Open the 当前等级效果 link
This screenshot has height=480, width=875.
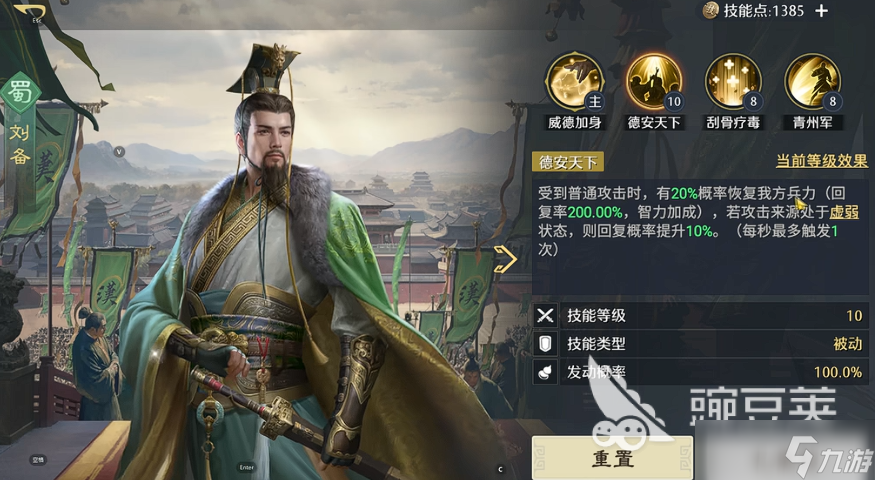[x=821, y=161]
